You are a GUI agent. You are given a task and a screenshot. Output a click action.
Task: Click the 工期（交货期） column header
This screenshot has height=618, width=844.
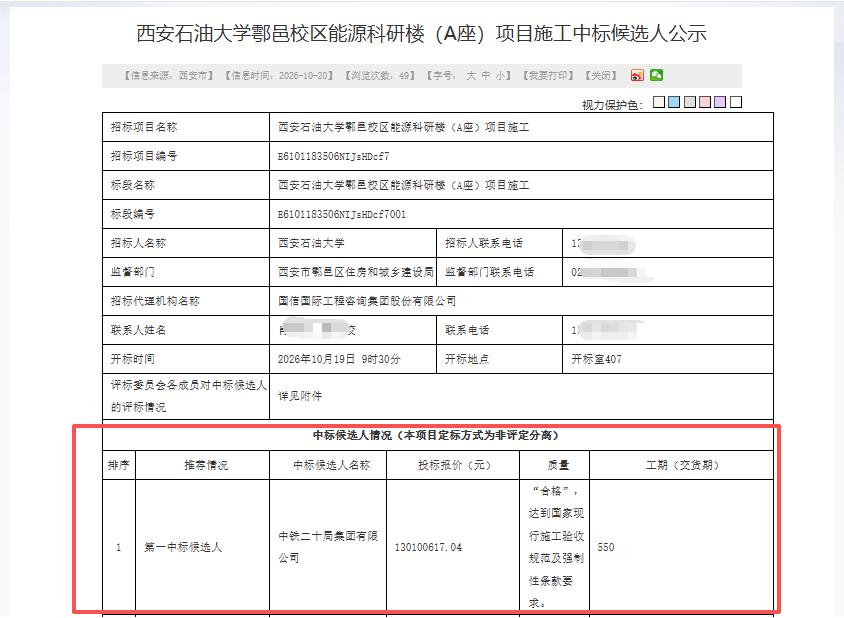[x=681, y=465]
